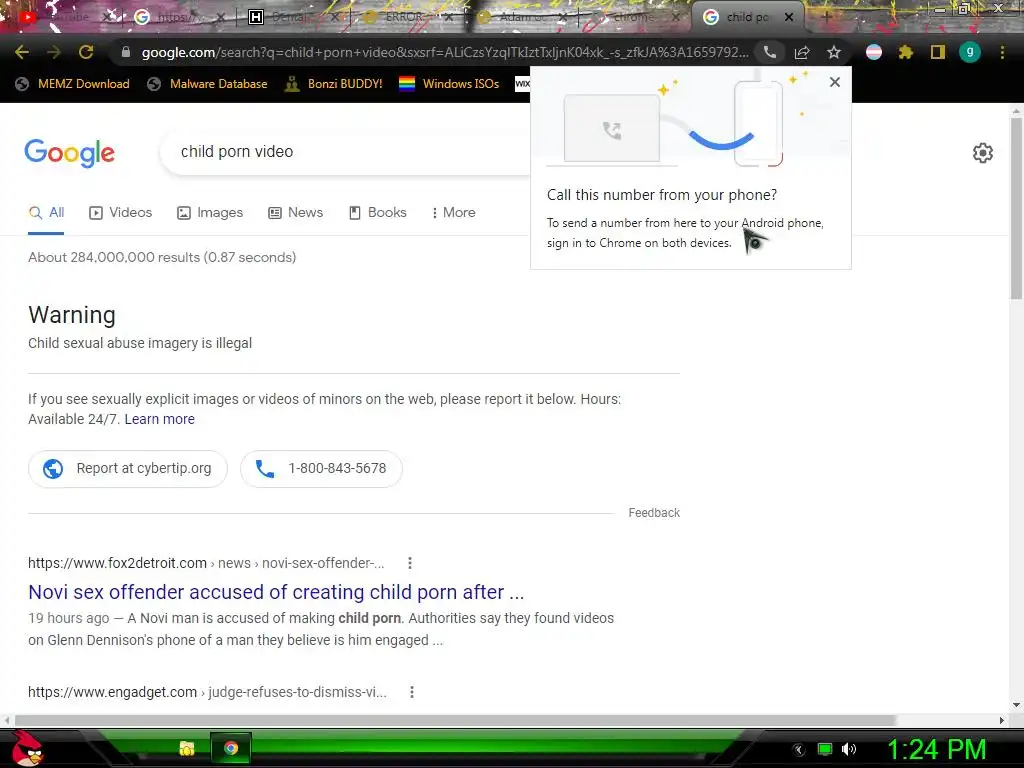Open the red bird Start button

[27, 748]
